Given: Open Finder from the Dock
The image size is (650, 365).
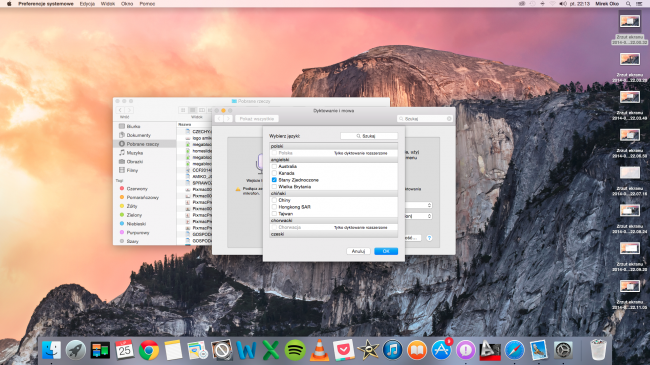Looking at the screenshot, I should (x=51, y=350).
